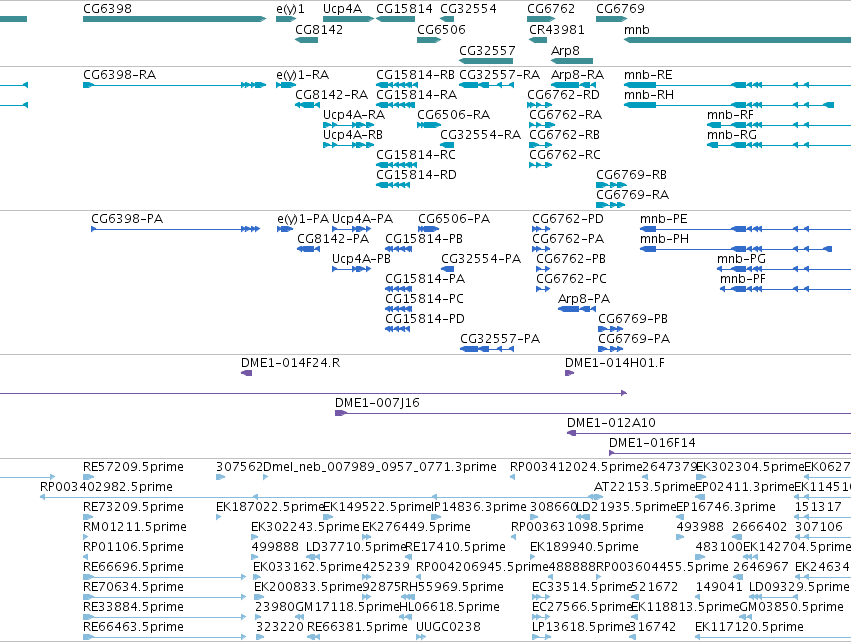Click protein mnb-PH label

pos(664,239)
